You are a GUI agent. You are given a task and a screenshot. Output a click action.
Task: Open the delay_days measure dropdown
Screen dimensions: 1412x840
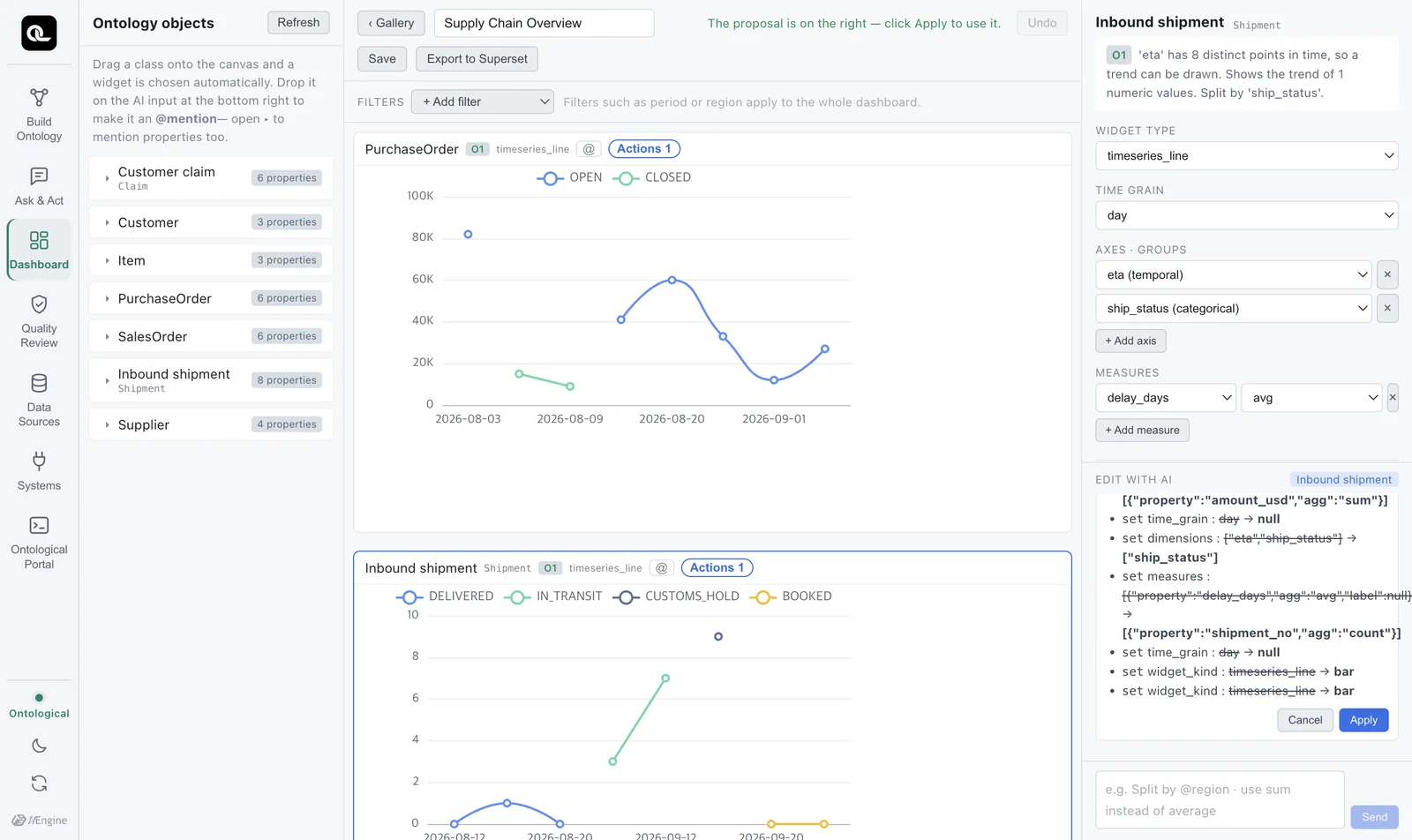(1166, 398)
